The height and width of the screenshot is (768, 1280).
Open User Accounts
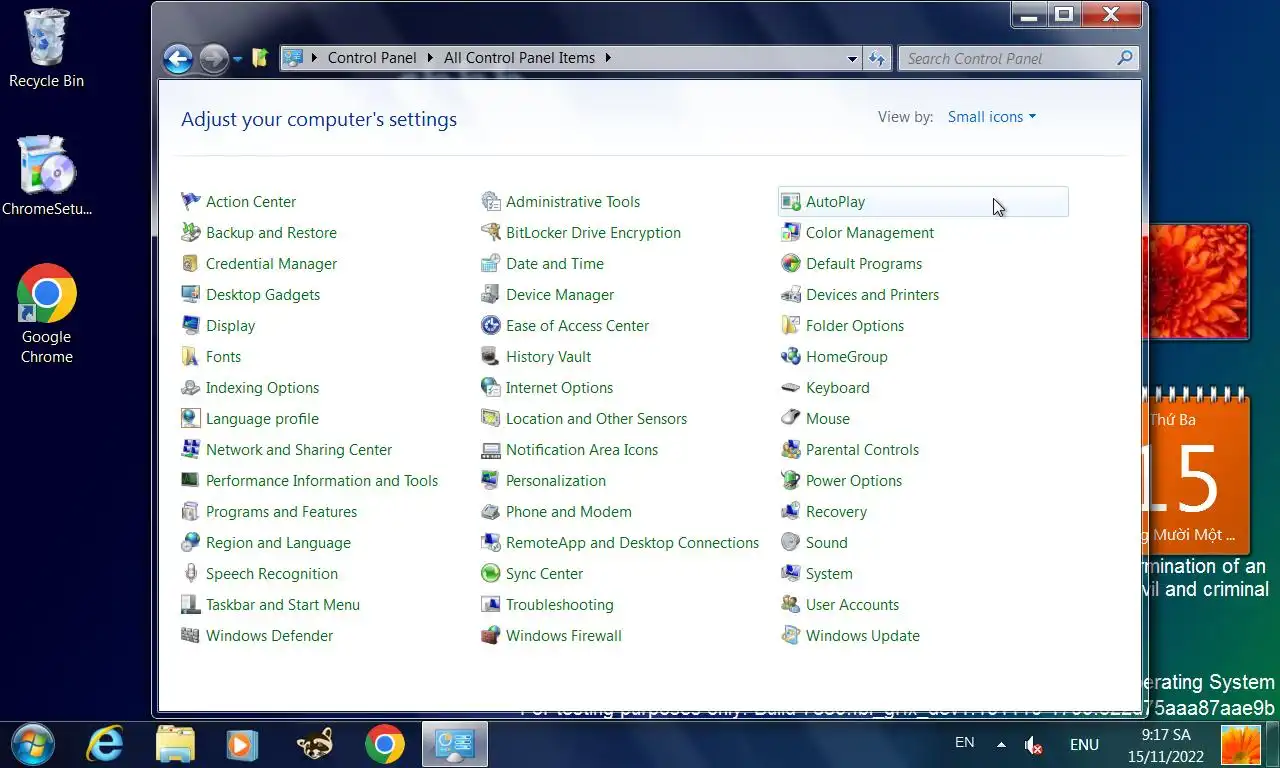852,605
